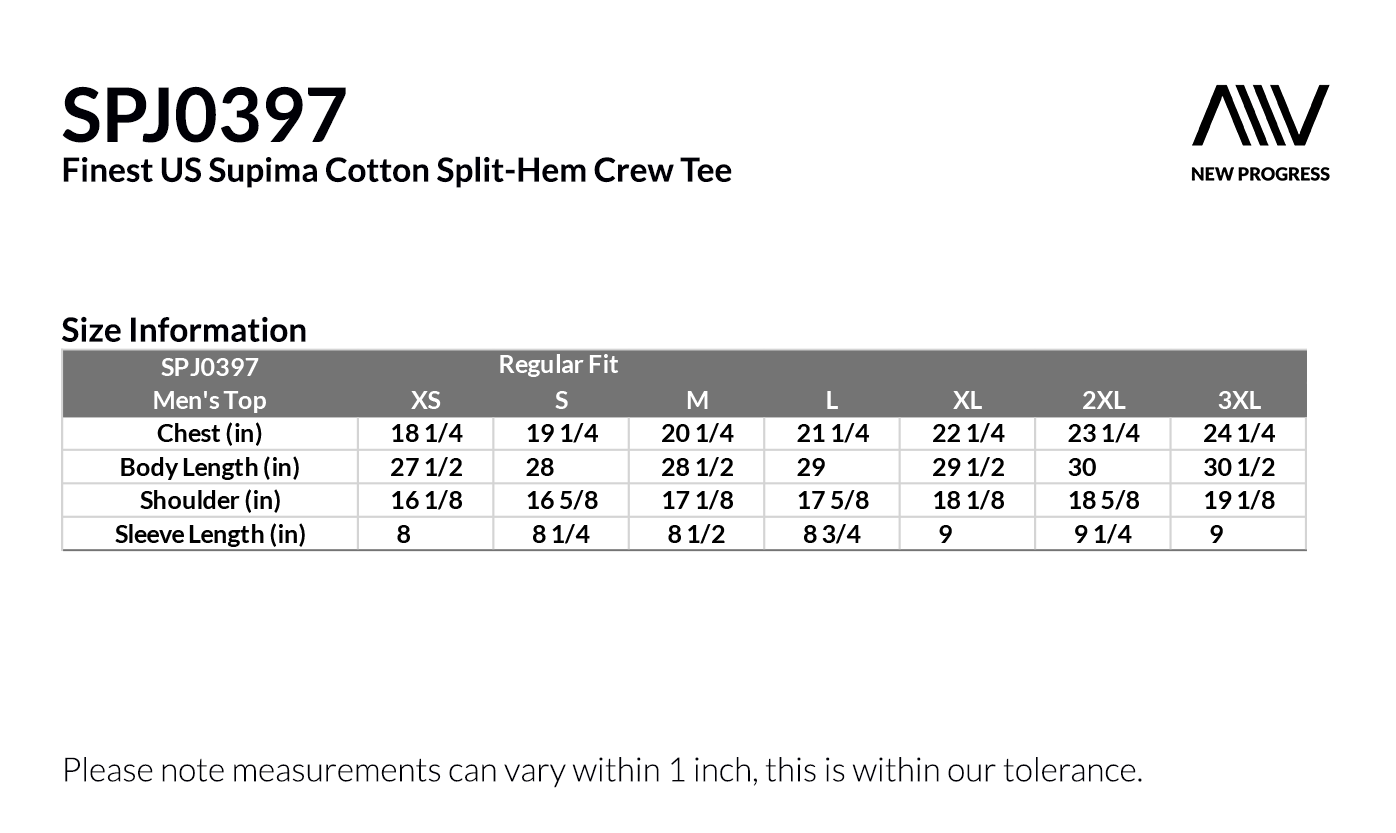Screen dimensions: 1396x833
Task: Click the NEW PROGRESS brand text
Action: 1260,174
